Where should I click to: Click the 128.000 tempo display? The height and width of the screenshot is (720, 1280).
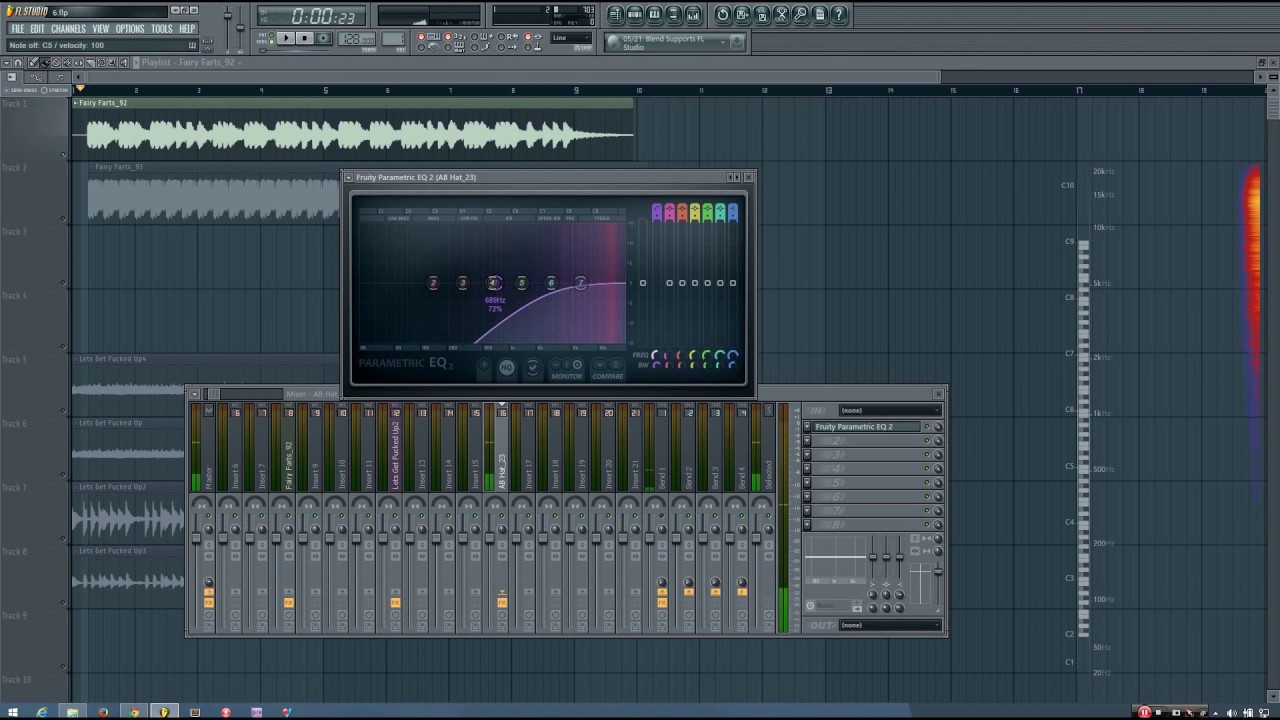pyautogui.click(x=357, y=38)
